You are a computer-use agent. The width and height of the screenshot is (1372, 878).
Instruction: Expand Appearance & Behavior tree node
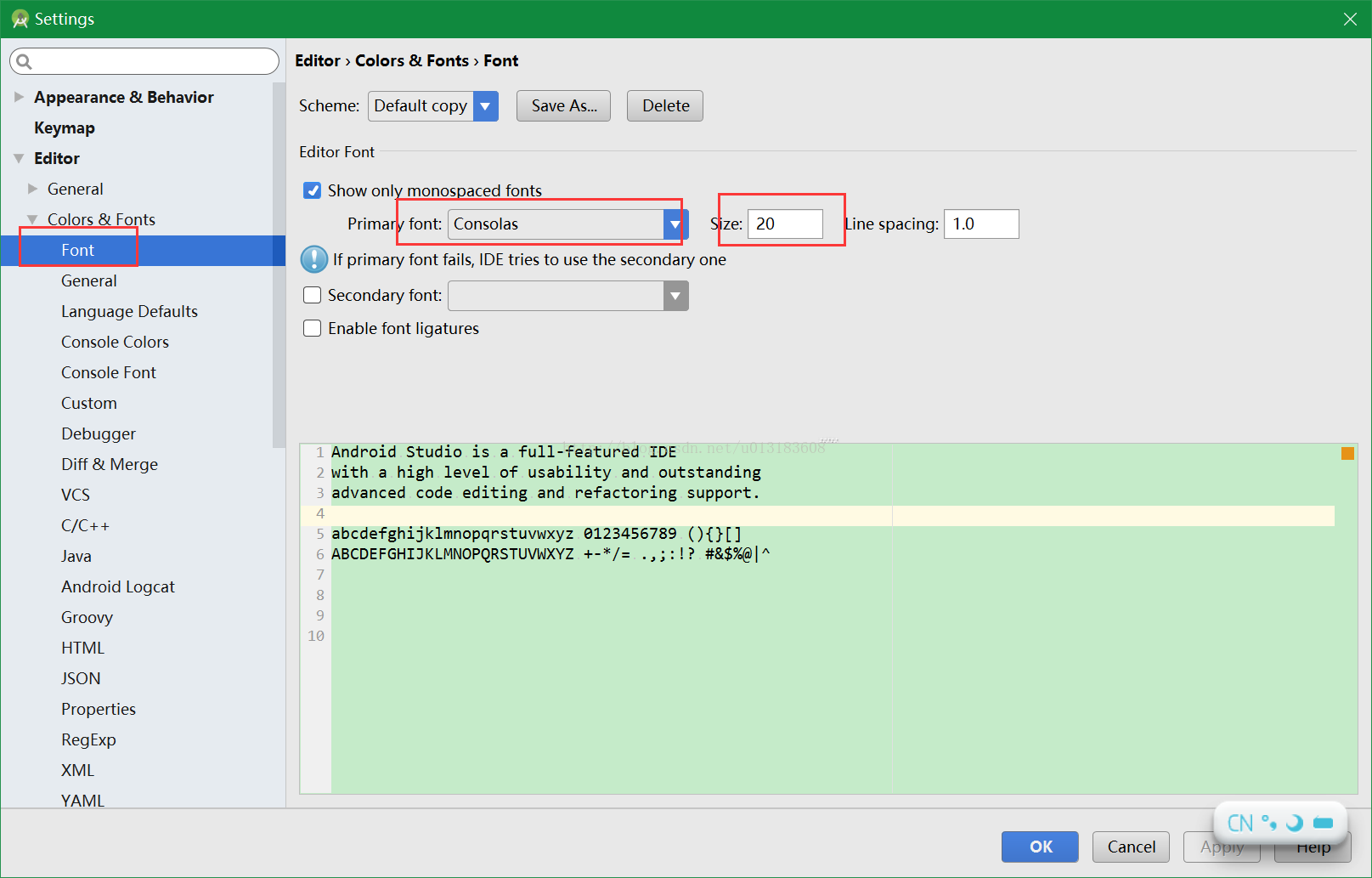(19, 97)
